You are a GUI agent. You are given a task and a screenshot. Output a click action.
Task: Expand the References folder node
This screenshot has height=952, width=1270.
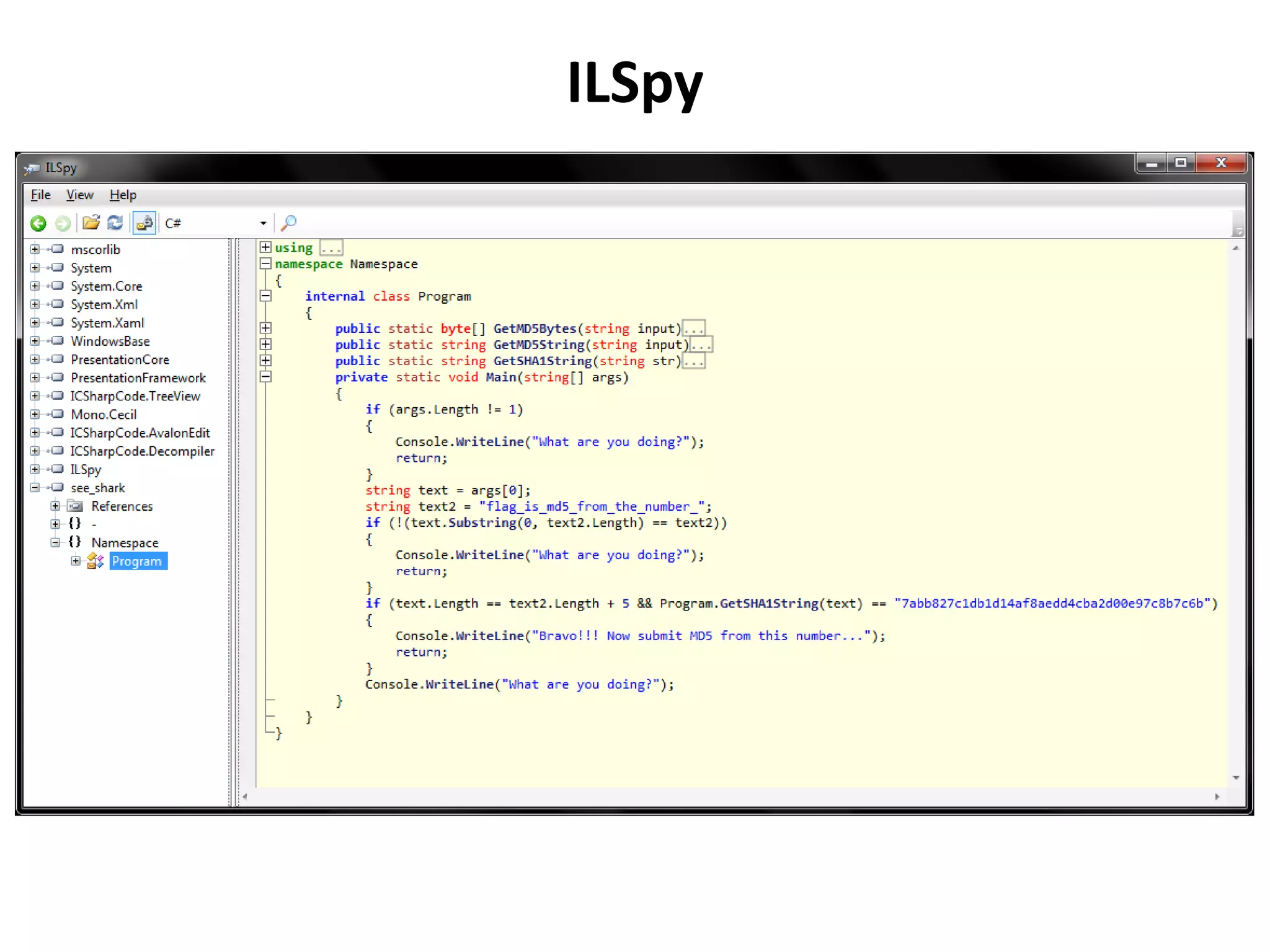(55, 506)
